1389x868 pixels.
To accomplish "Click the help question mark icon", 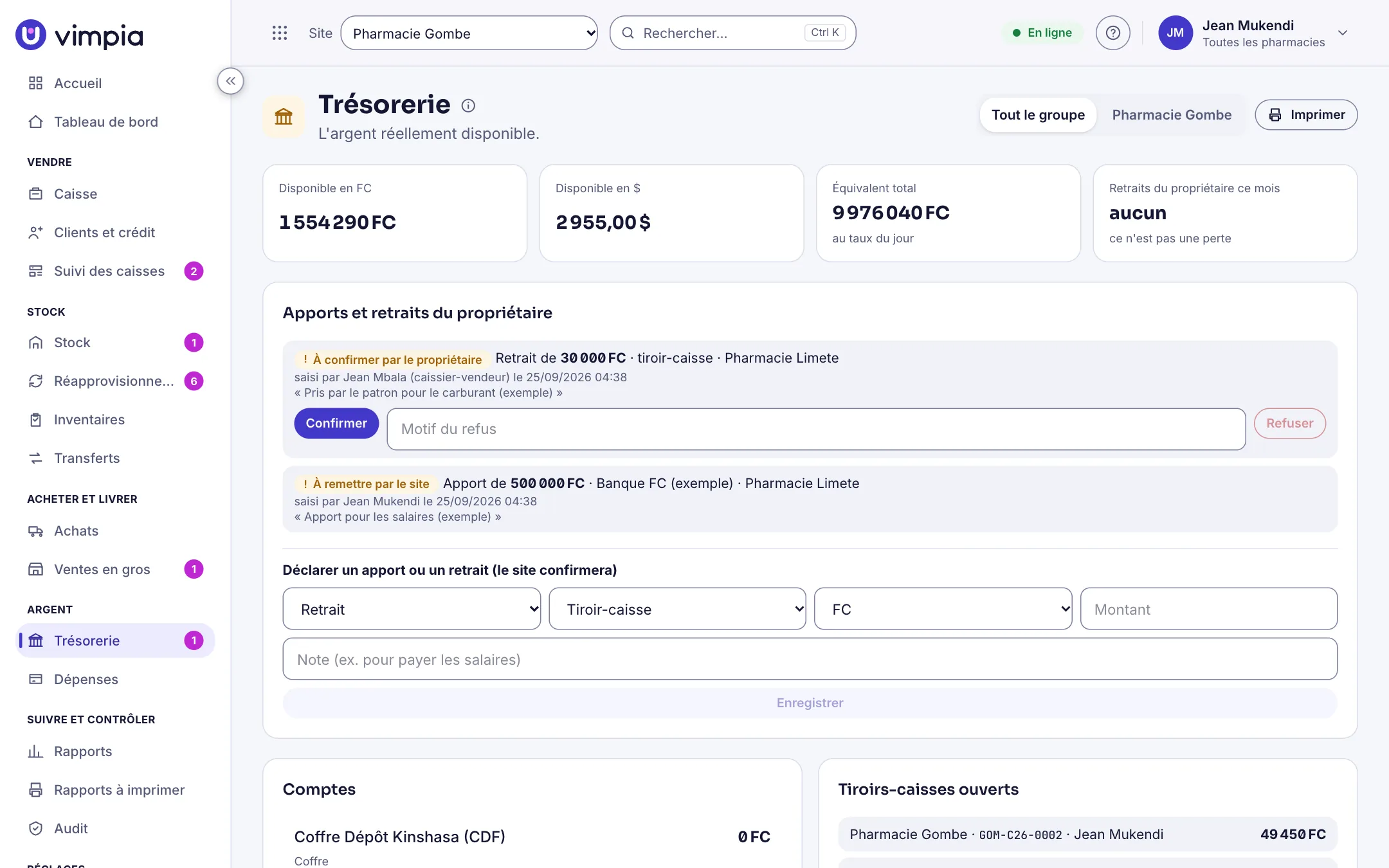I will point(1112,33).
